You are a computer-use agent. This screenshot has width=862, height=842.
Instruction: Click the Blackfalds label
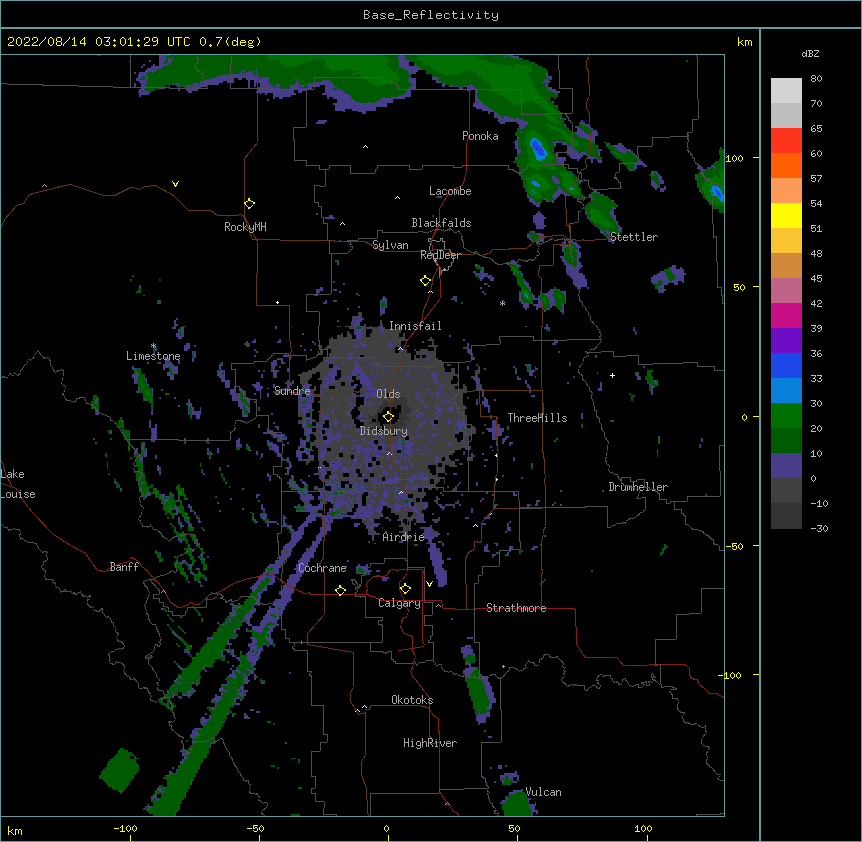441,223
